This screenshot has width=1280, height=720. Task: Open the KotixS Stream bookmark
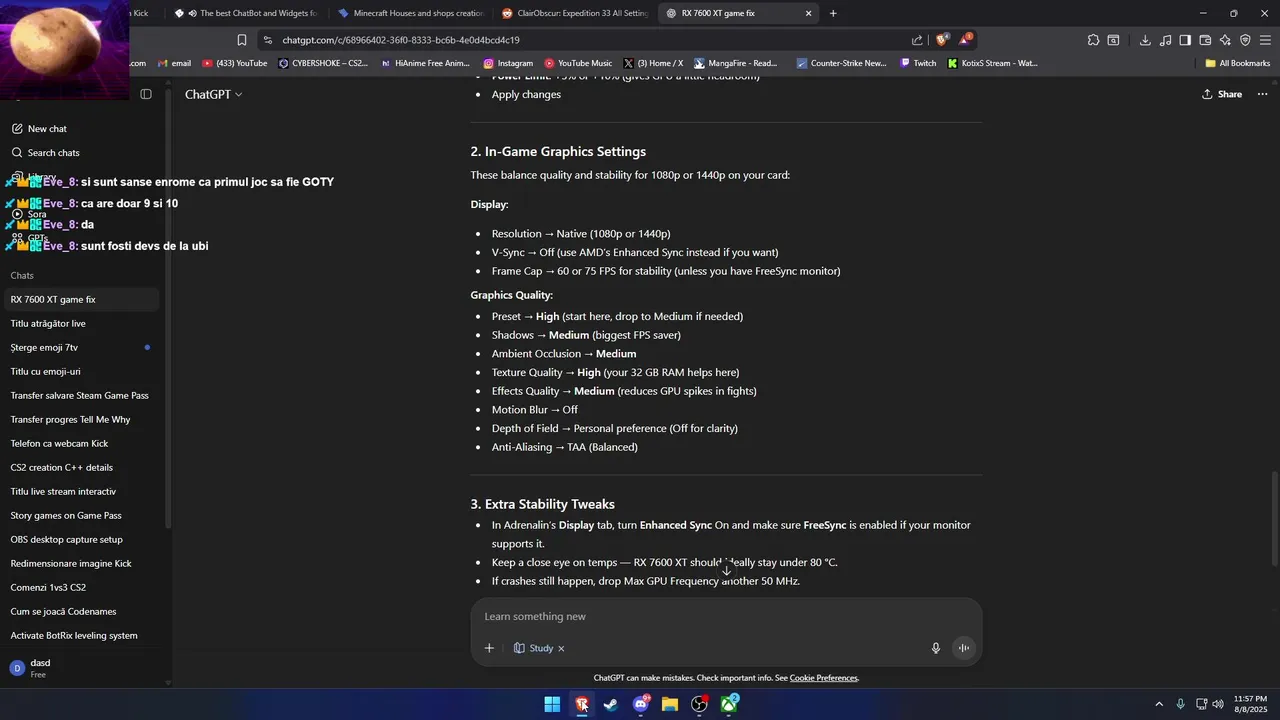(x=993, y=63)
